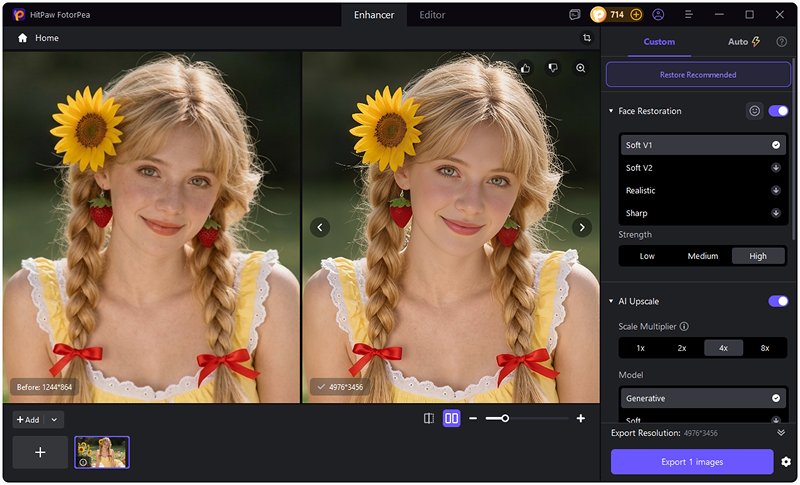Open the Add dropdown arrow
This screenshot has width=800, height=485.
point(54,420)
